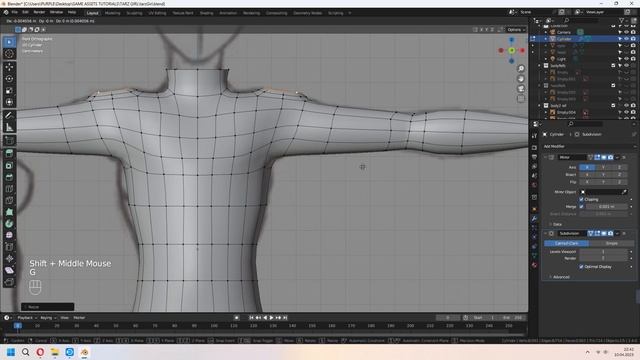Select the Edge Slide tool
This screenshot has height=360, width=640.
[9, 247]
